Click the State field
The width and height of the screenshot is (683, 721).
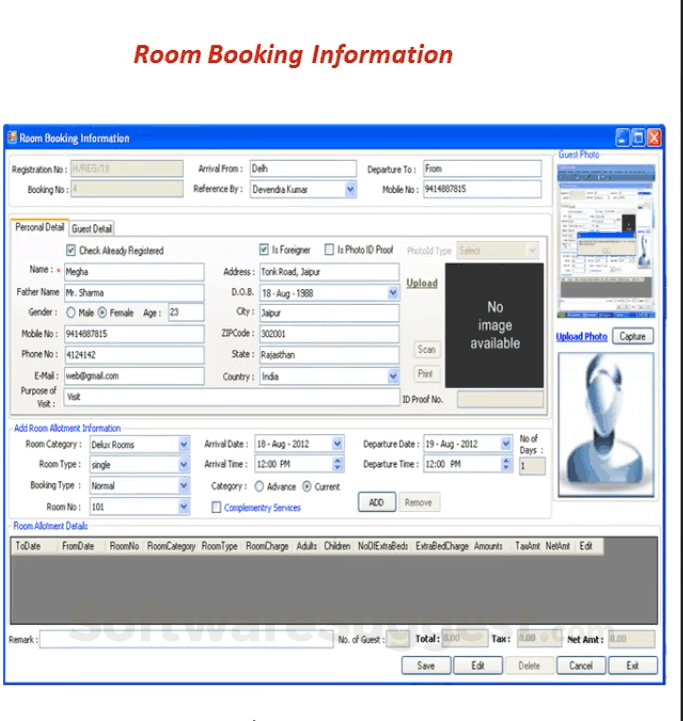[329, 355]
